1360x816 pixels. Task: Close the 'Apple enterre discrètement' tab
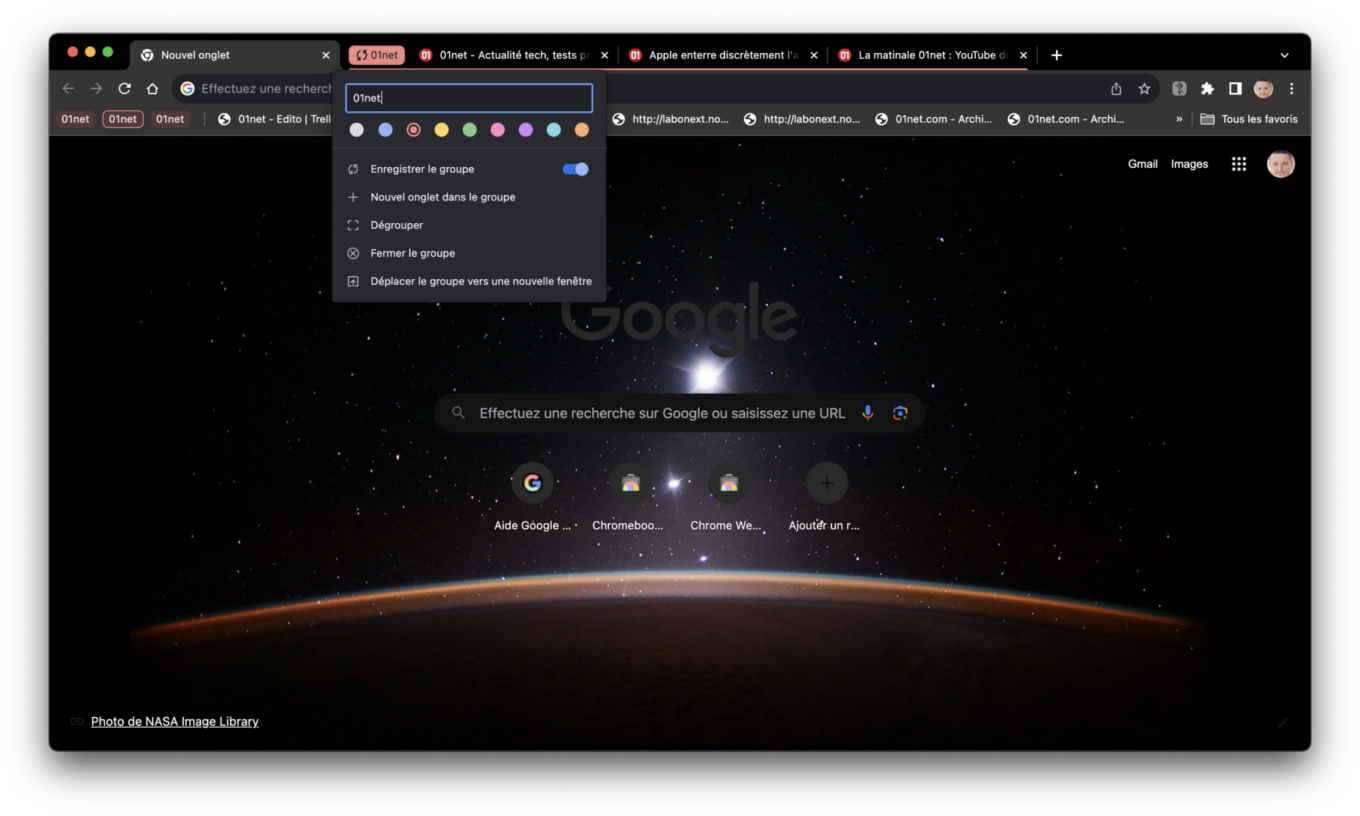click(x=813, y=56)
